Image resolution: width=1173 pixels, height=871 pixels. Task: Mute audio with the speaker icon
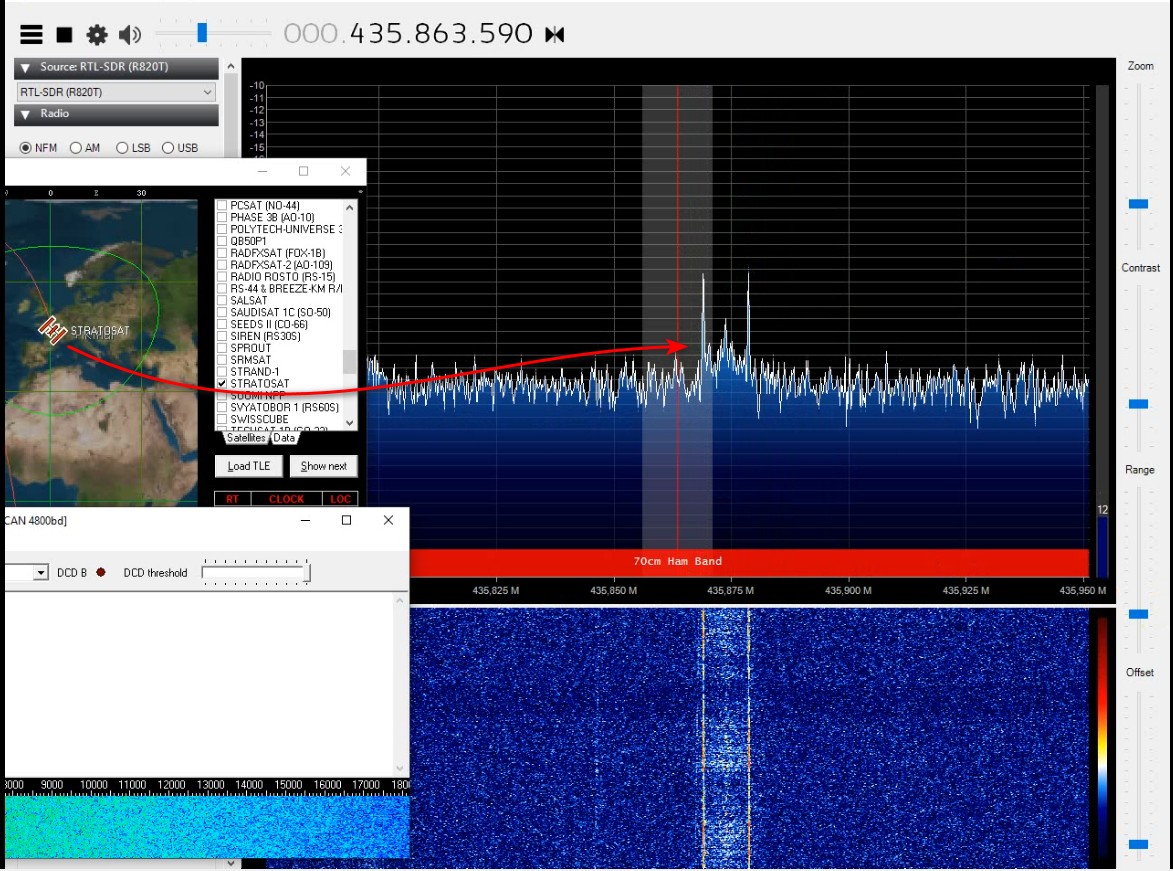[129, 35]
